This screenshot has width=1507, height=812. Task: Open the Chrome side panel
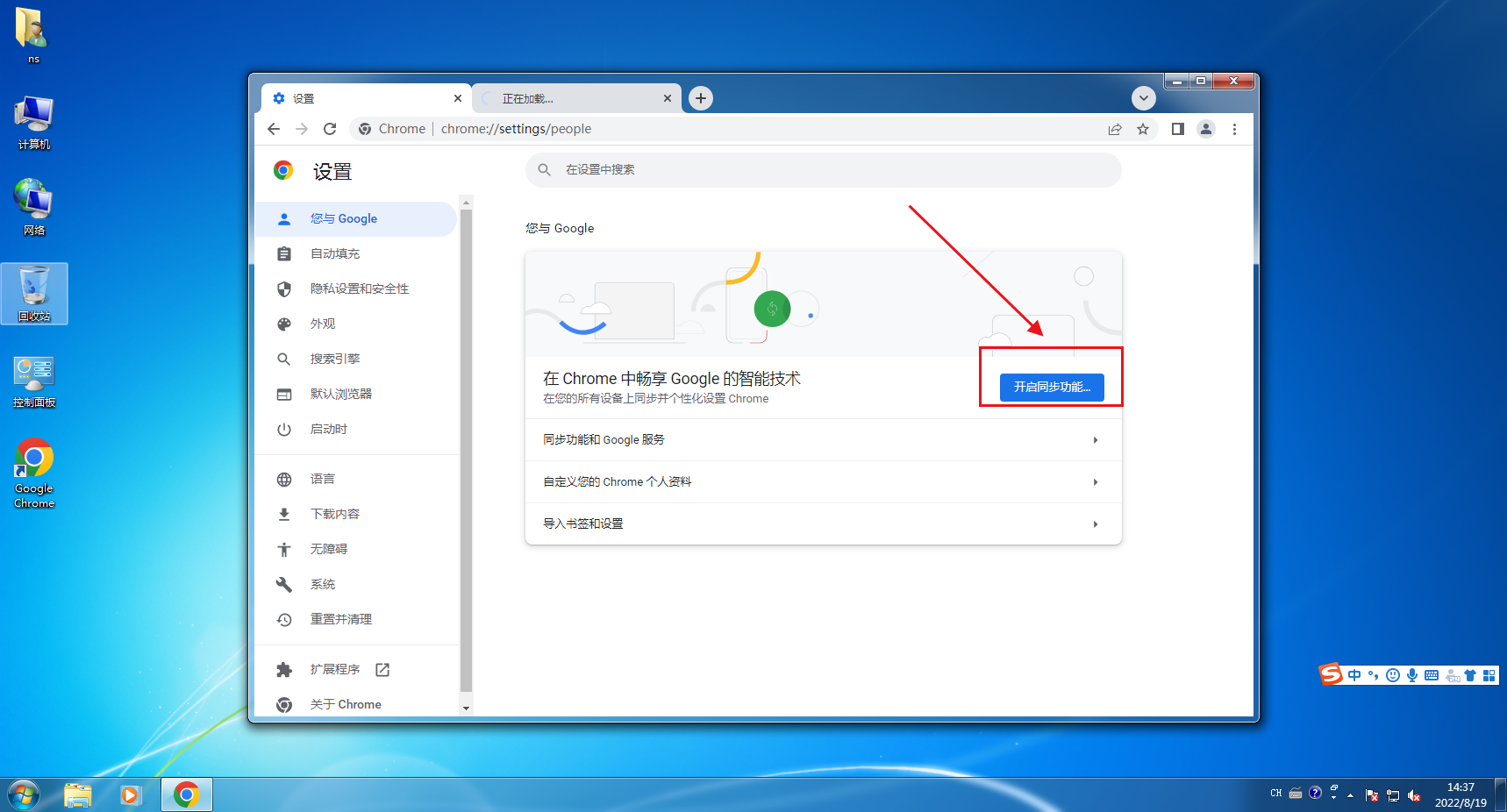[1178, 129]
